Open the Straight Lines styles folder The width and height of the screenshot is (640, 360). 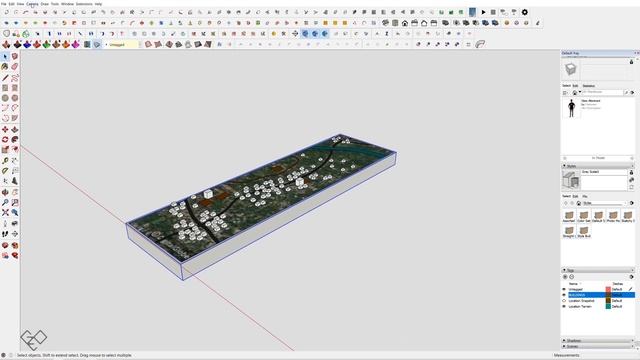pyautogui.click(x=569, y=232)
